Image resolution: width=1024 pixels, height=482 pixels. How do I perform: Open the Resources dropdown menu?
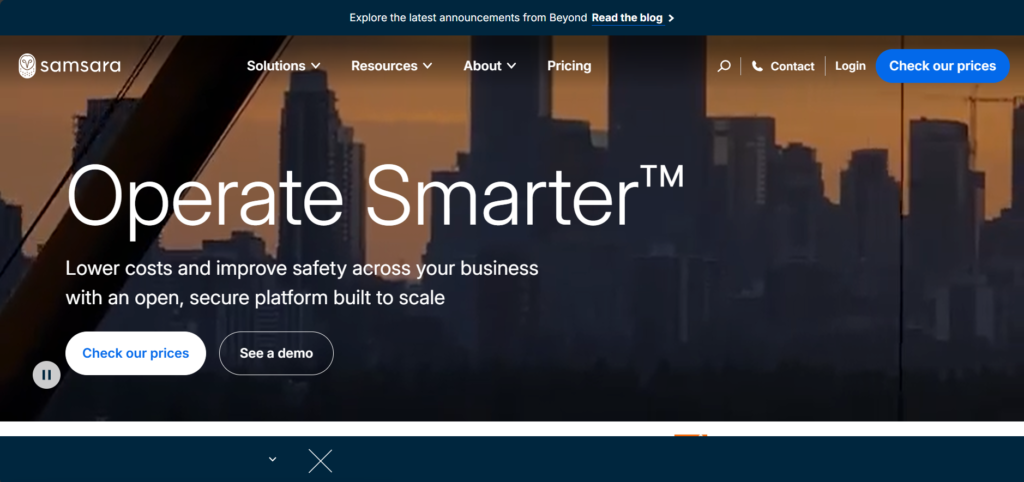point(392,66)
